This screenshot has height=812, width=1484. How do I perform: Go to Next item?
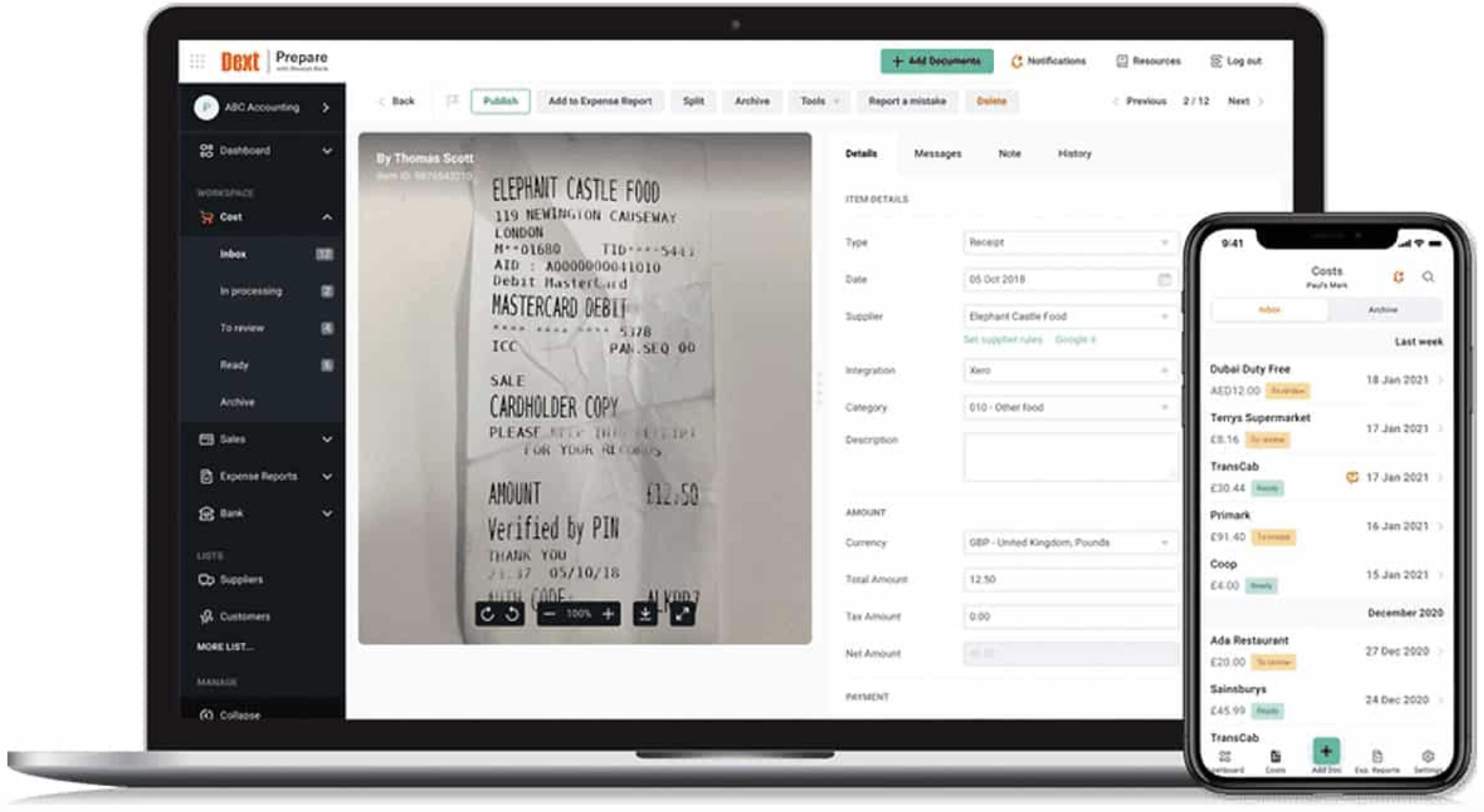[x=1246, y=101]
